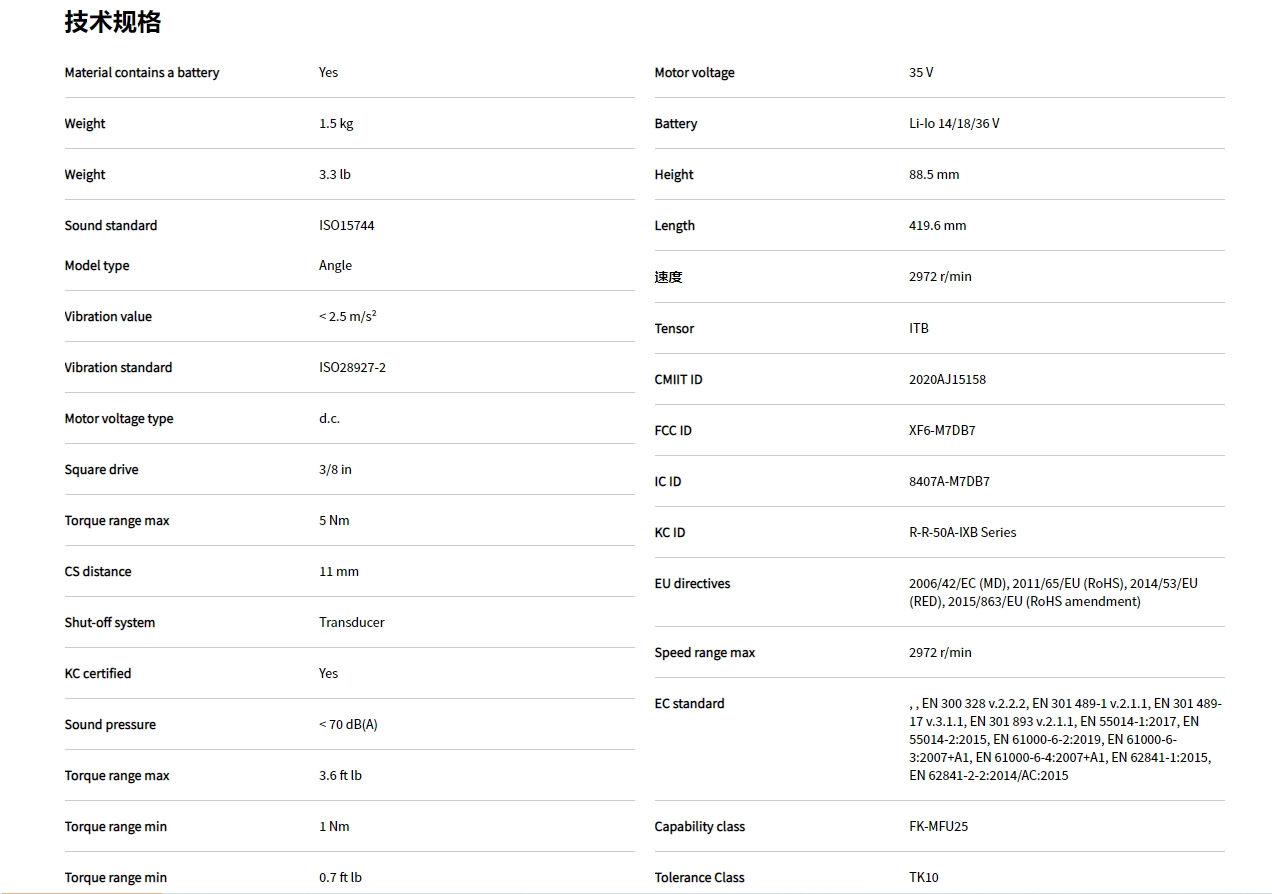Select the CMIIT ID value 2020AJ15158
1272x894 pixels.
(x=947, y=379)
